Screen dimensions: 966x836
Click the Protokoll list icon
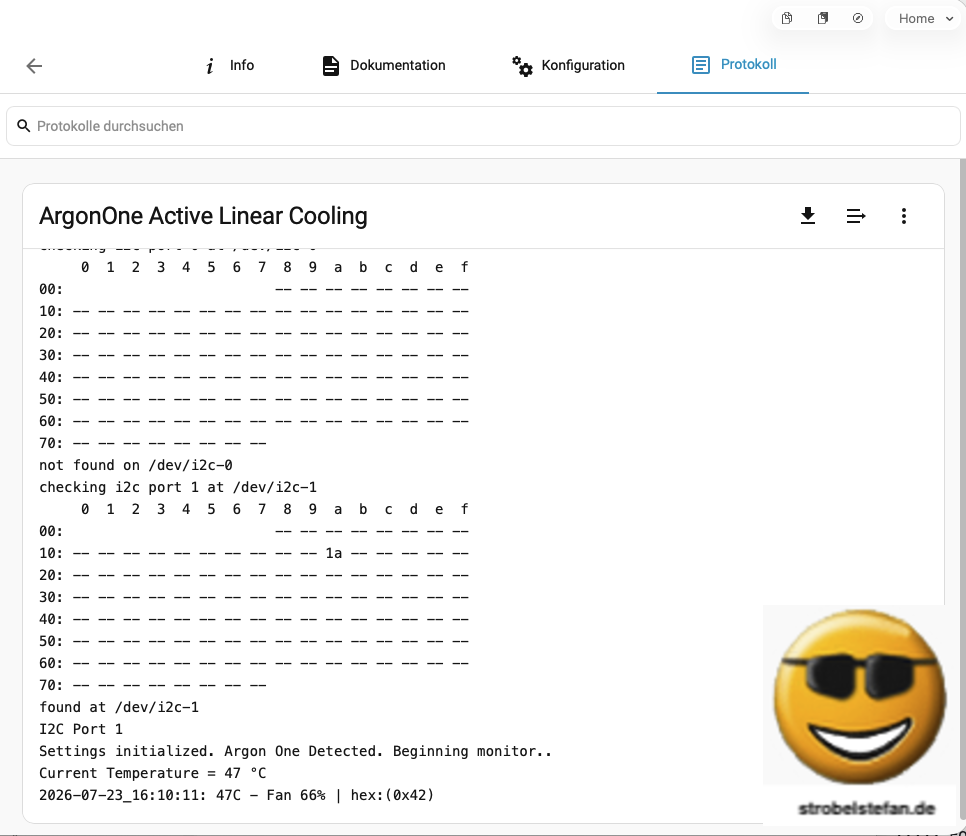[700, 65]
